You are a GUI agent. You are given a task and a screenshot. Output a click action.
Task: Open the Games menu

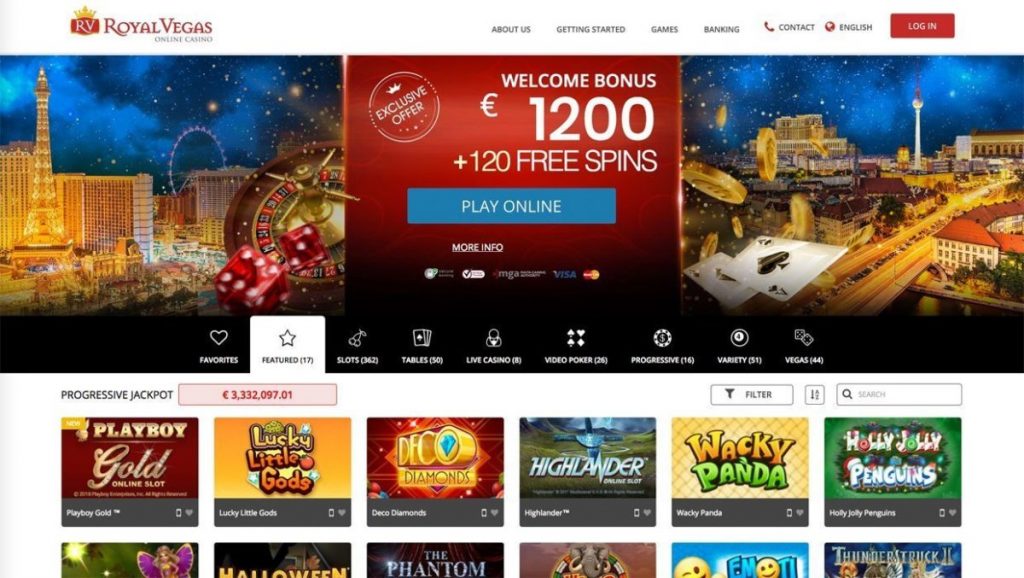pos(664,29)
